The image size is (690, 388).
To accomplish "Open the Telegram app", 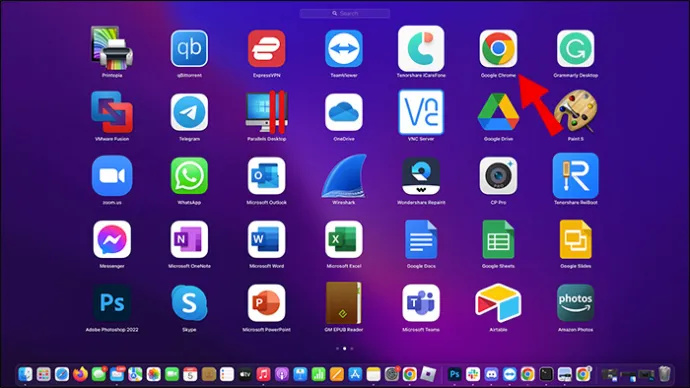I will [189, 112].
